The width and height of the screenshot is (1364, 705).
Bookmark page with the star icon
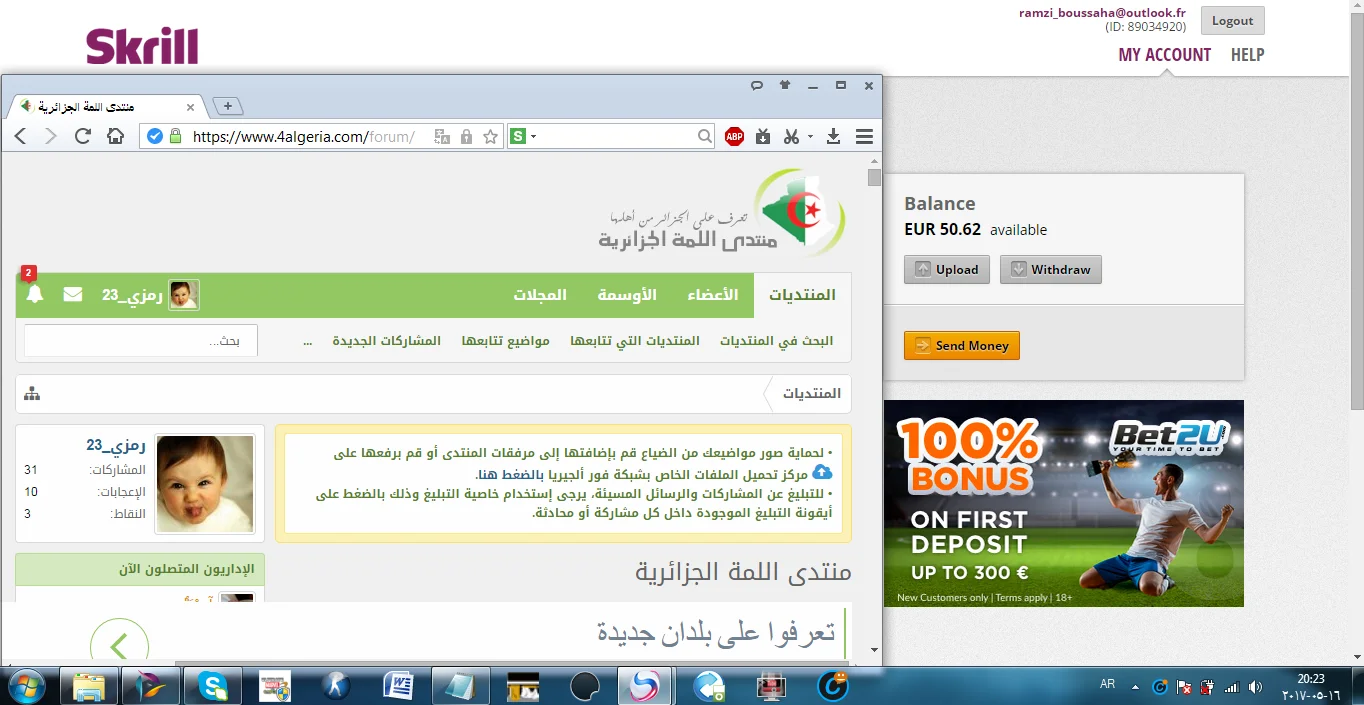coord(490,136)
